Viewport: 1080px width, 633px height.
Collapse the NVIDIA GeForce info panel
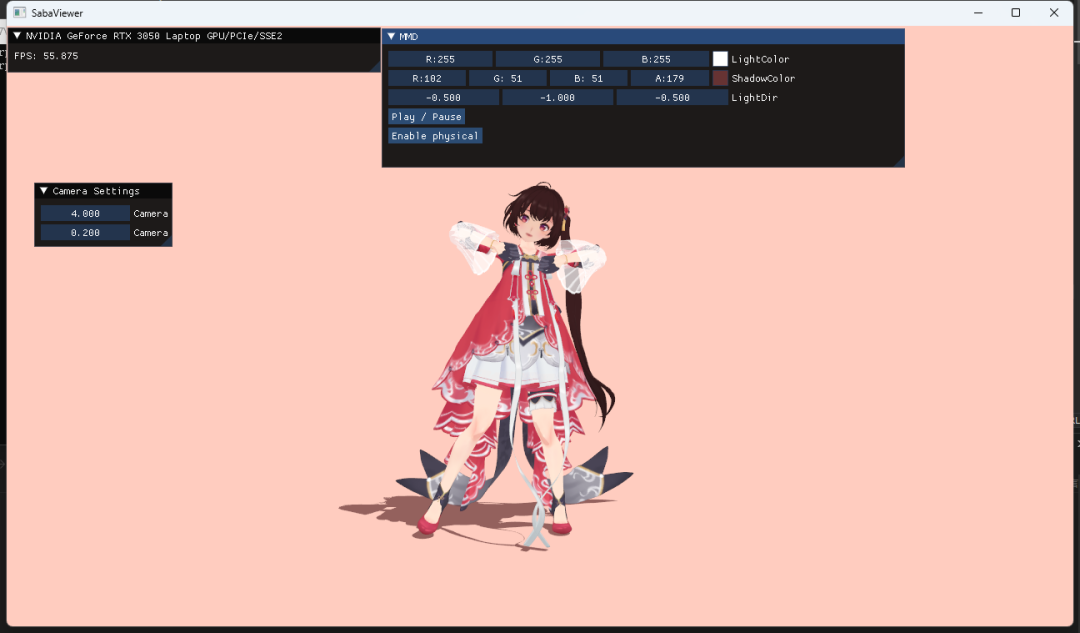click(x=15, y=35)
